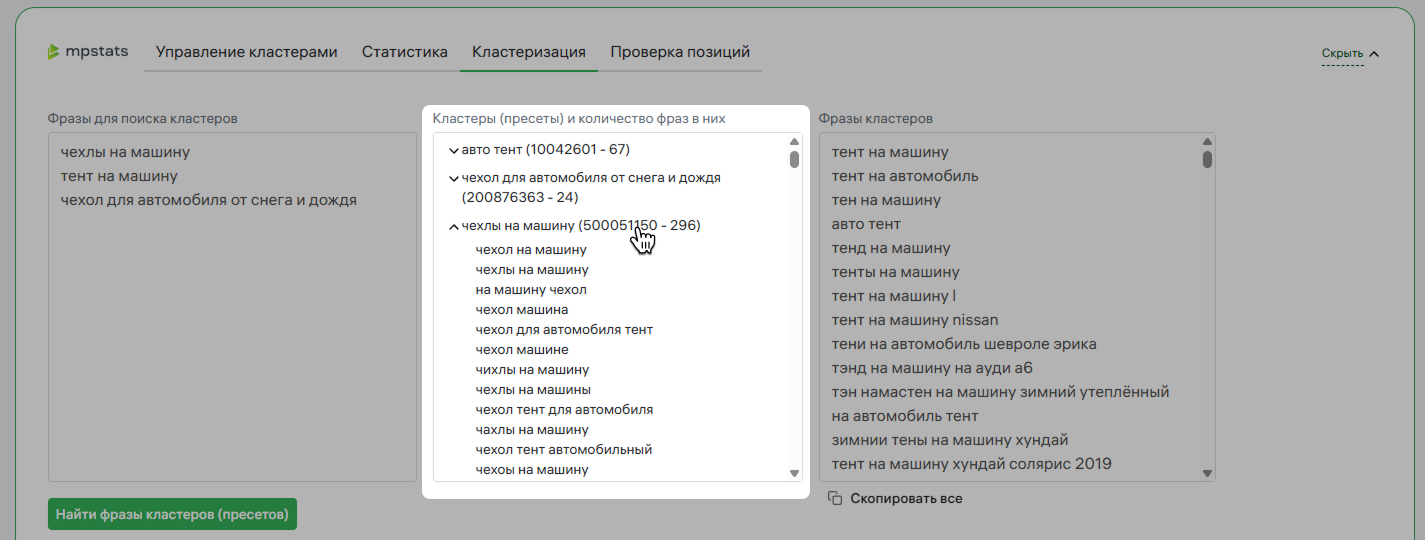This screenshot has height=540, width=1425.
Task: Expand the авто тент cluster
Action: [x=454, y=150]
